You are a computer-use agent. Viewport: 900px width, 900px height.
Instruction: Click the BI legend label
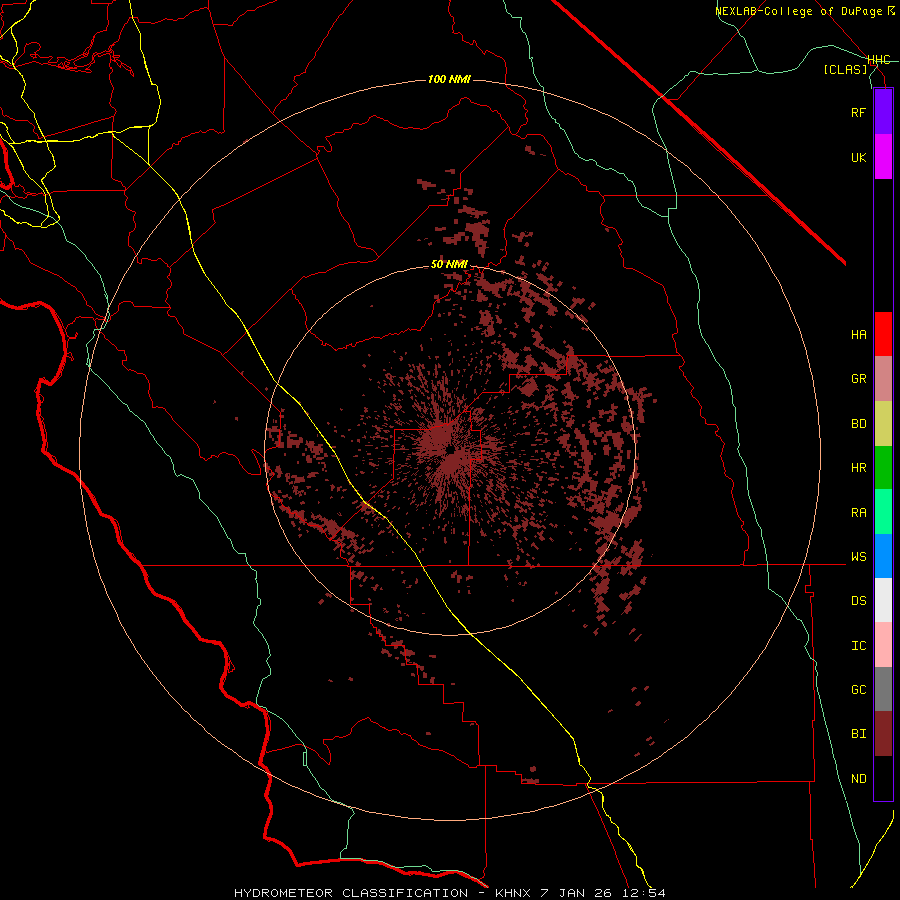[858, 734]
